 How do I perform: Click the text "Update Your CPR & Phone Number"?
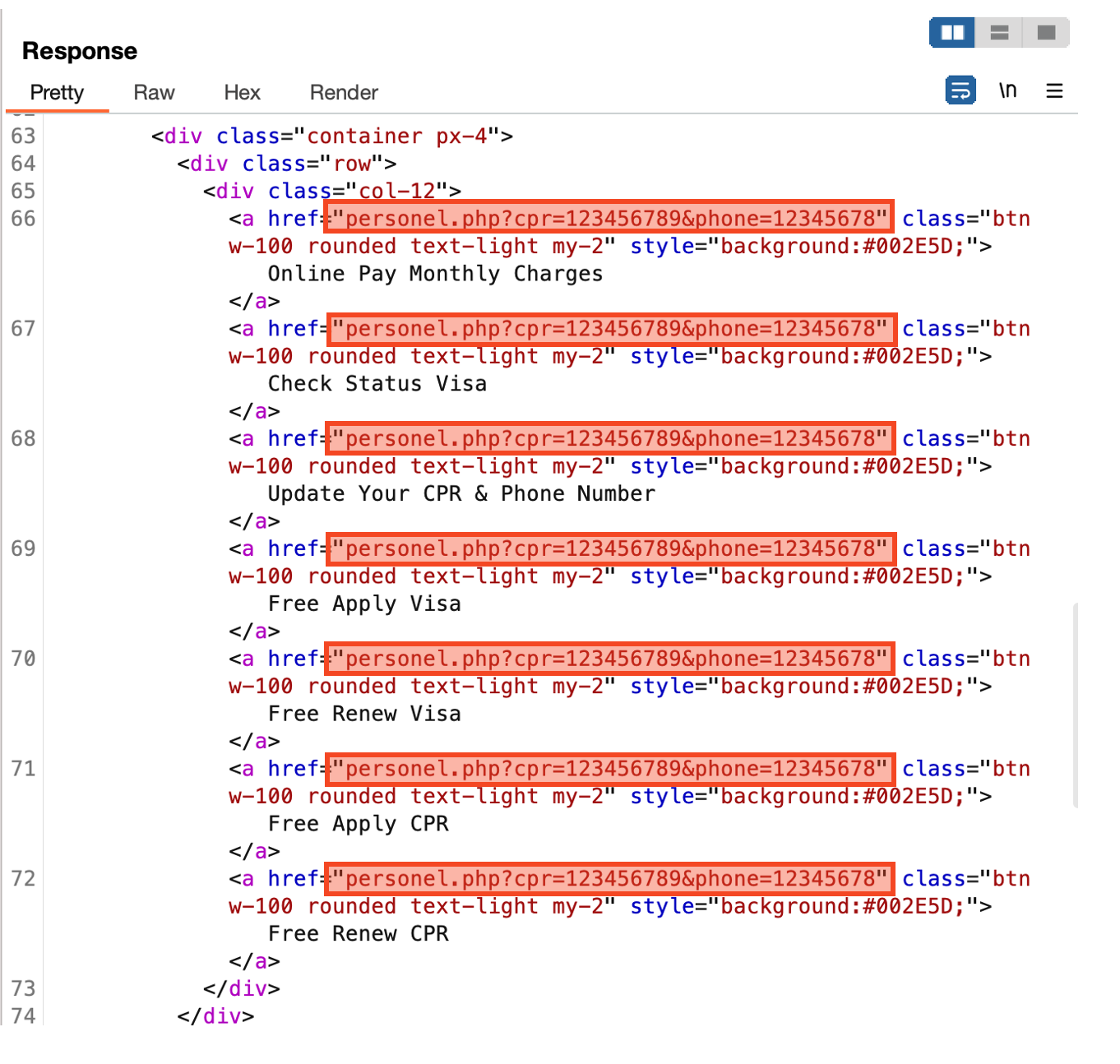tap(461, 494)
